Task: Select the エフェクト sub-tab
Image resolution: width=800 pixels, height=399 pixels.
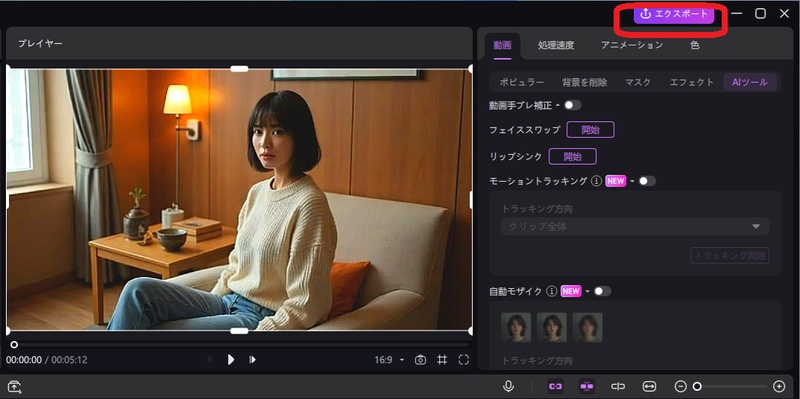Action: (691, 83)
